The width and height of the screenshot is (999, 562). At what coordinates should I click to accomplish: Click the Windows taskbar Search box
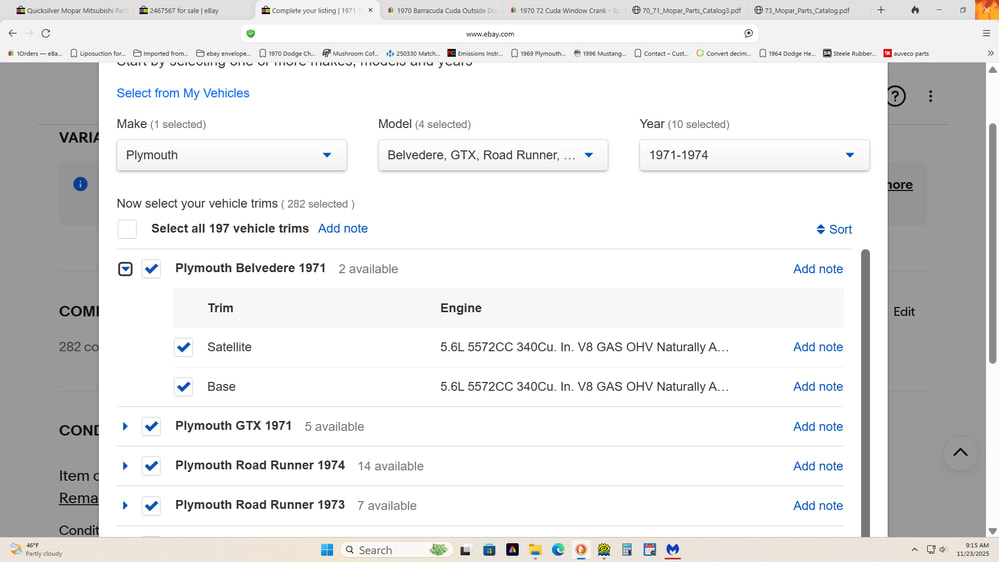point(396,550)
